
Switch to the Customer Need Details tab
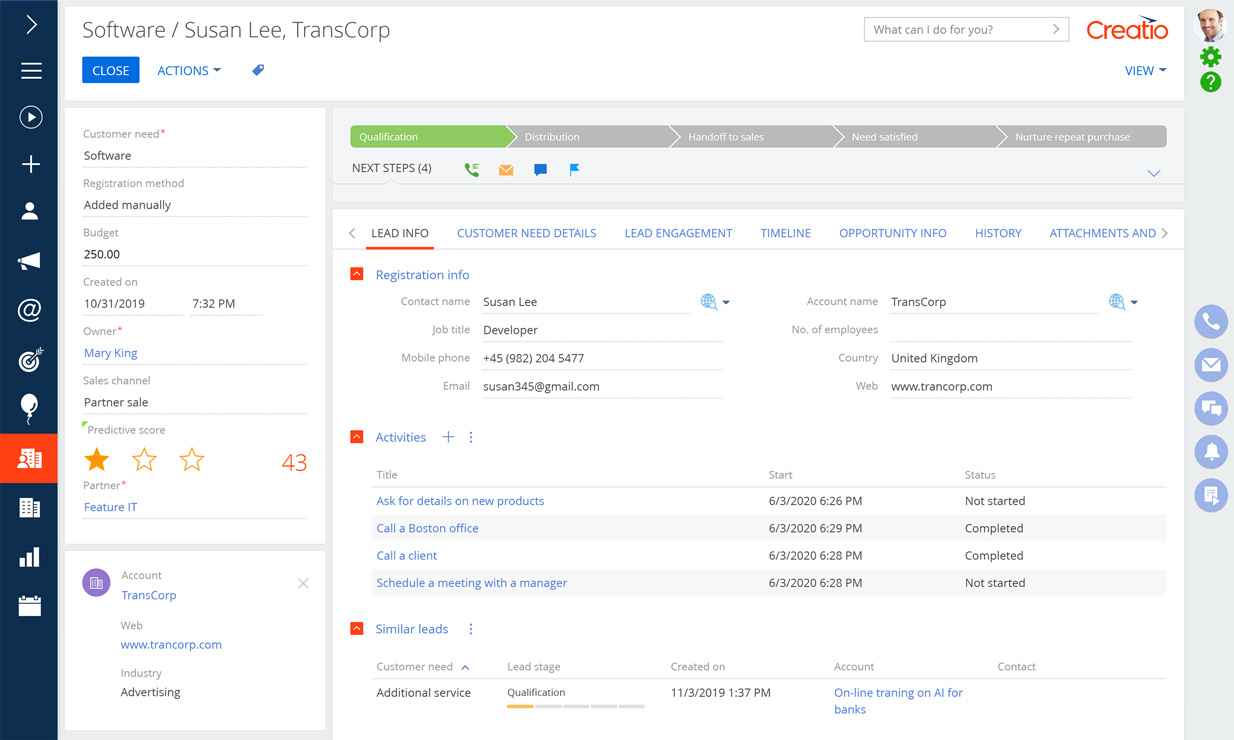coord(526,233)
